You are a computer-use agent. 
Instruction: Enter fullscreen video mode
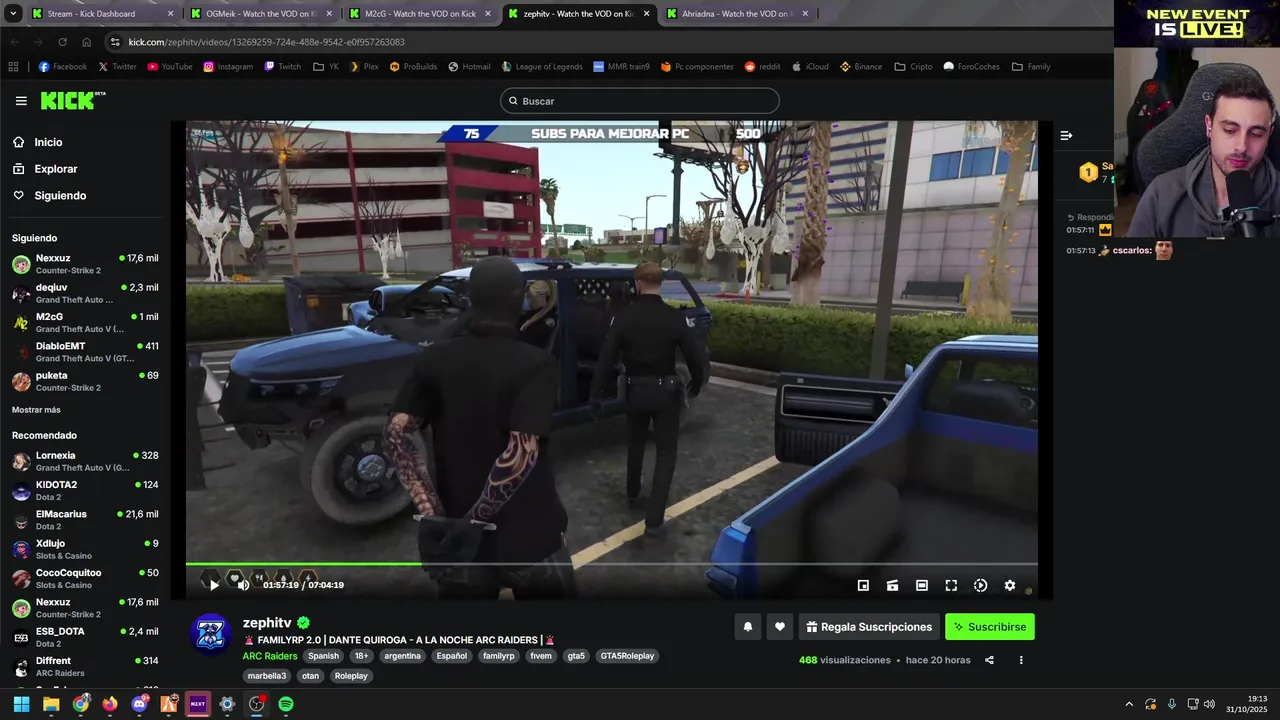(x=951, y=585)
